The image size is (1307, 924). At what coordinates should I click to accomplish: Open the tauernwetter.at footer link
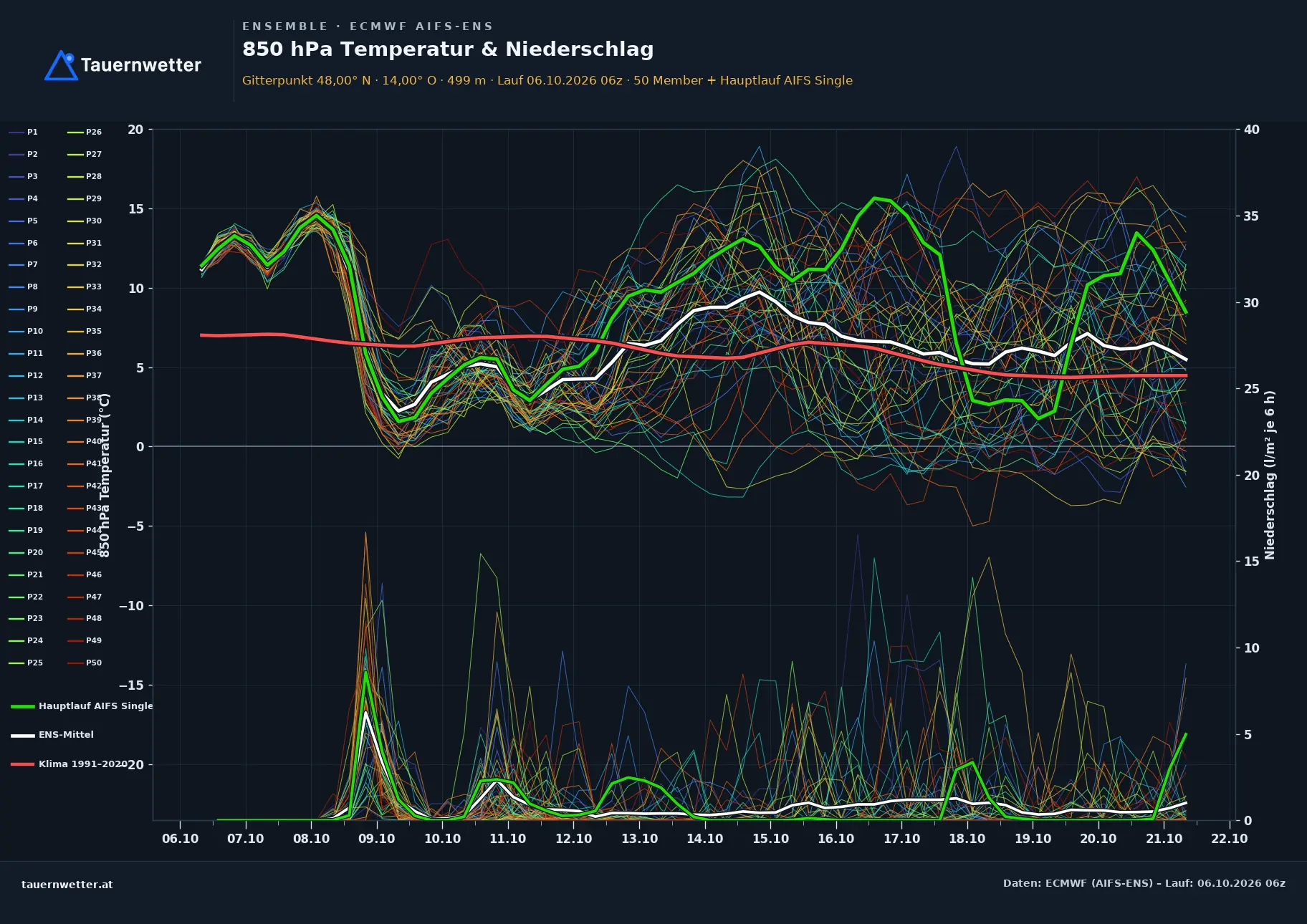click(x=67, y=885)
